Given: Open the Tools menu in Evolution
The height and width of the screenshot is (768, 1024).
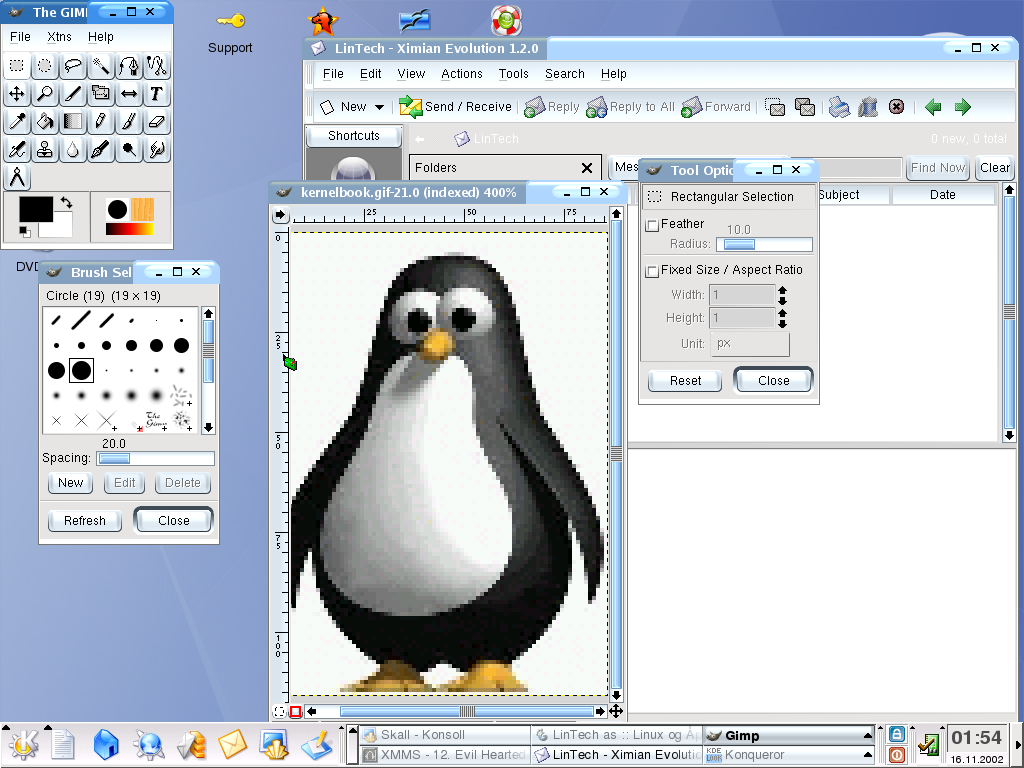Looking at the screenshot, I should 513,74.
